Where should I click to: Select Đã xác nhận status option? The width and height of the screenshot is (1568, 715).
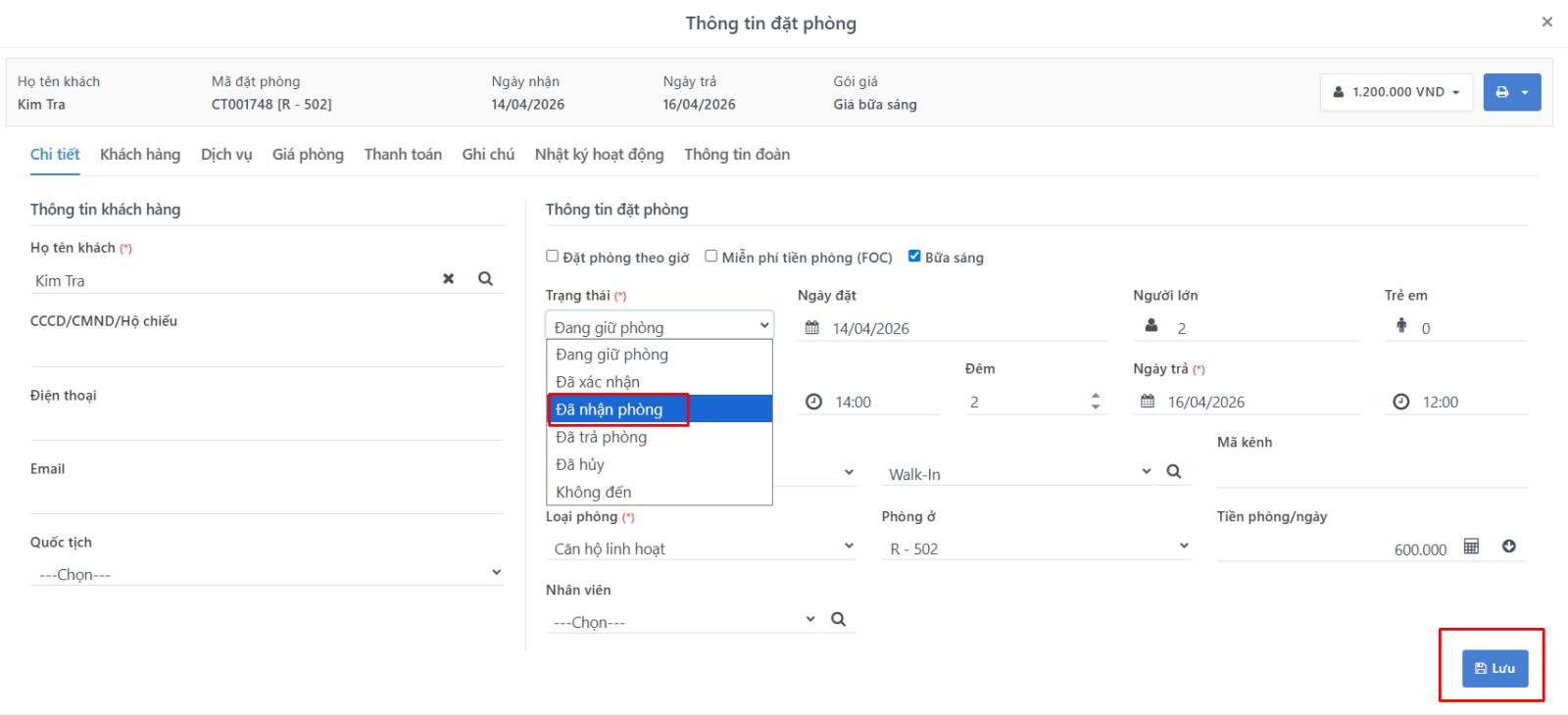[660, 382]
